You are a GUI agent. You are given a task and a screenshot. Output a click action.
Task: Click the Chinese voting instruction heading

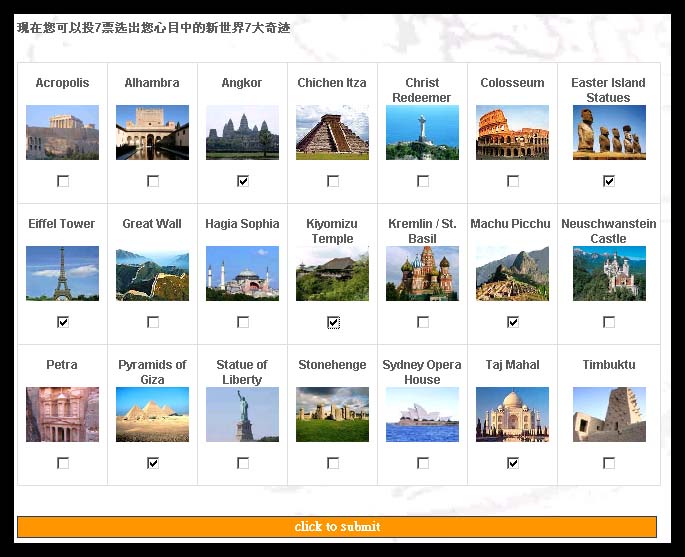point(153,28)
